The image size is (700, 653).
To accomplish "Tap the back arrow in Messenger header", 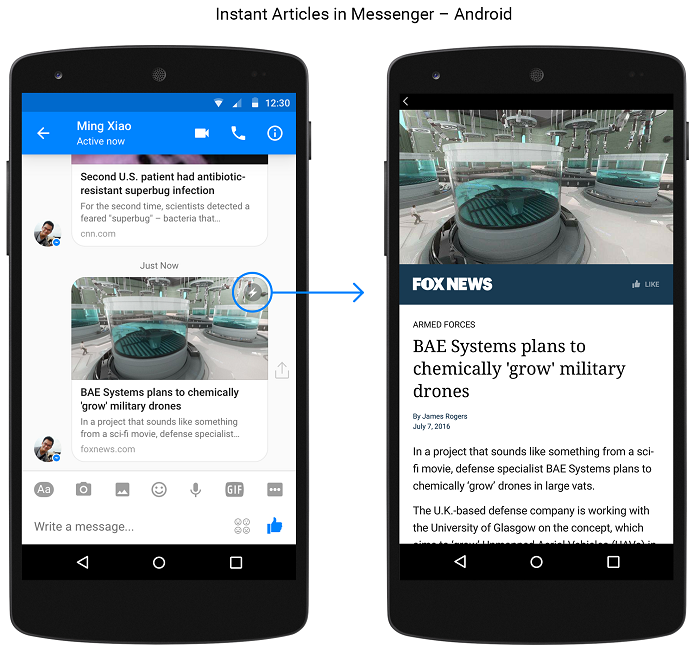I will coord(43,133).
